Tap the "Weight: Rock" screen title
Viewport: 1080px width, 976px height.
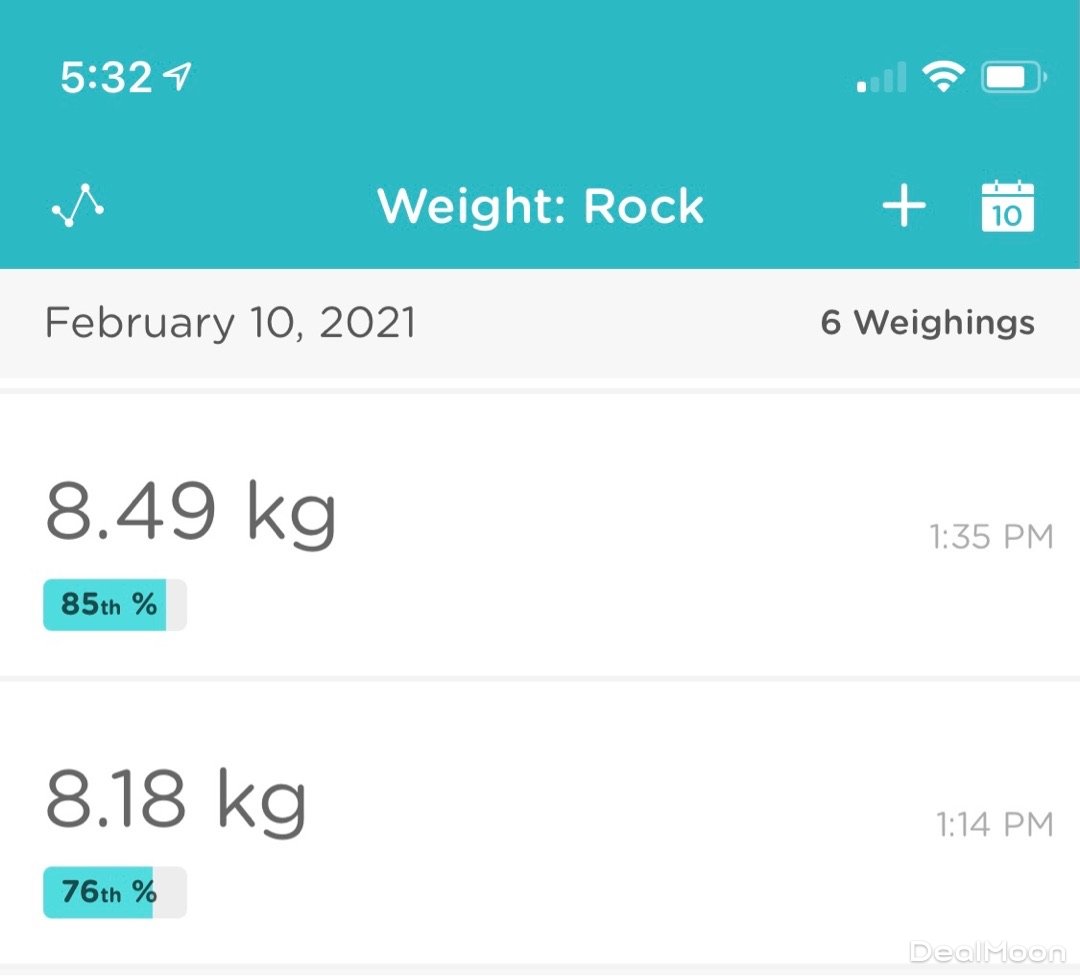tap(540, 206)
